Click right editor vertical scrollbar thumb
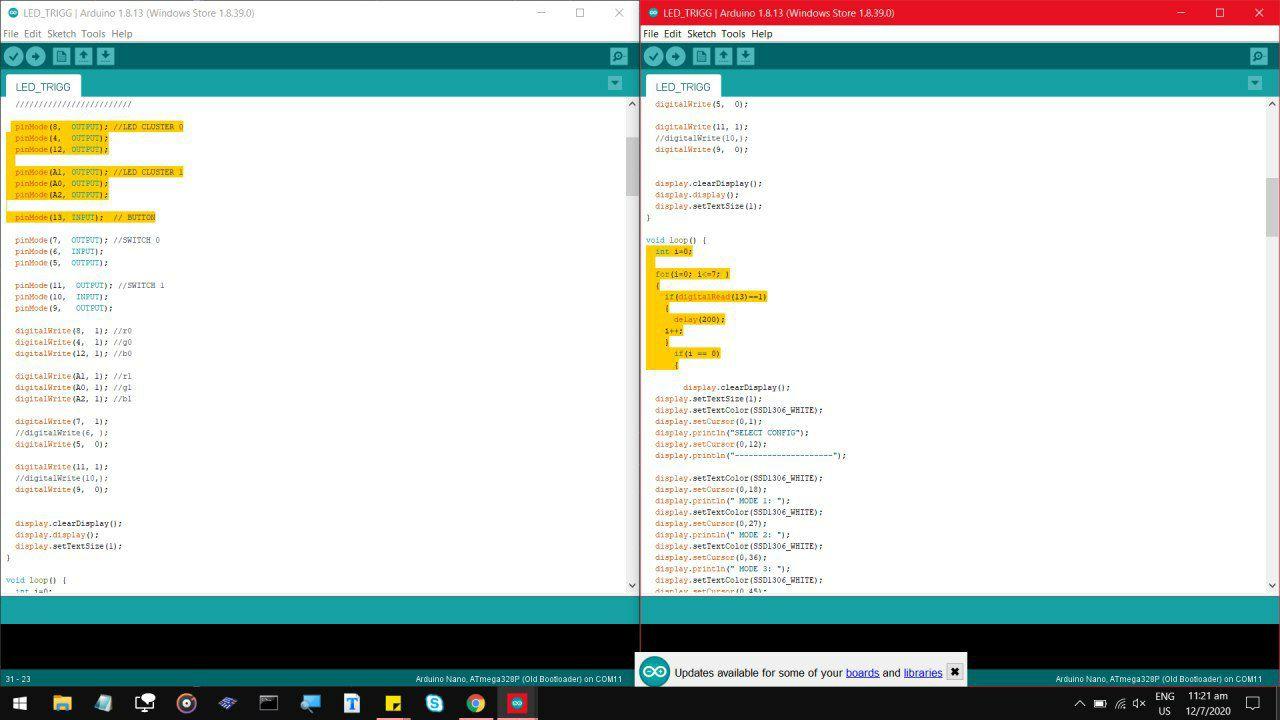1280x720 pixels. coord(1272,207)
